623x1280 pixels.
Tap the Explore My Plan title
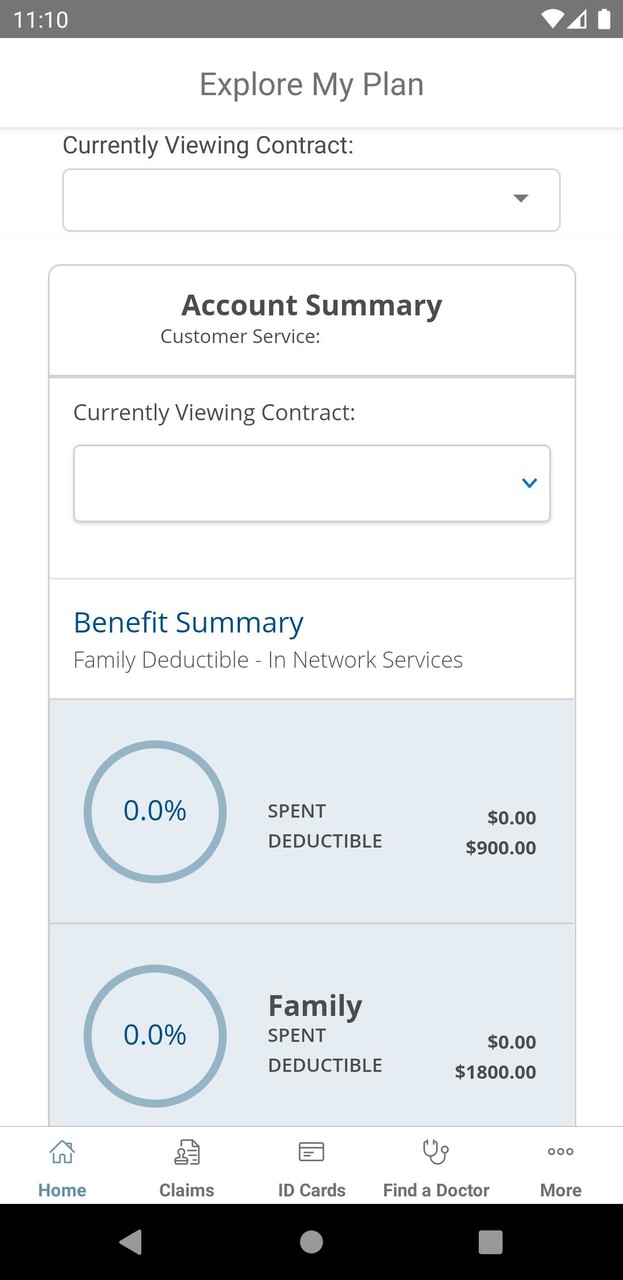(x=311, y=84)
